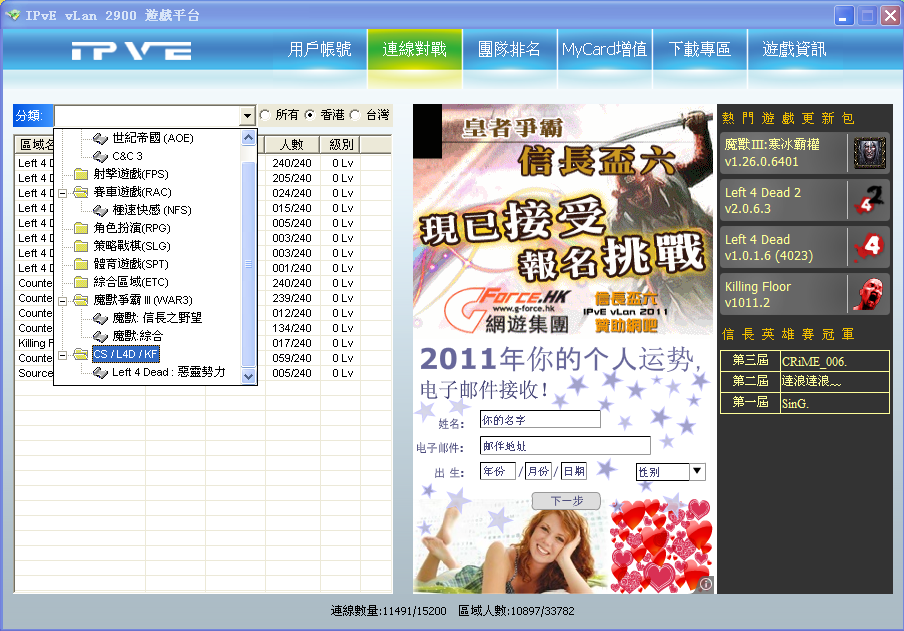Click the 059/240 player count cell
The width and height of the screenshot is (904, 631).
[292, 358]
